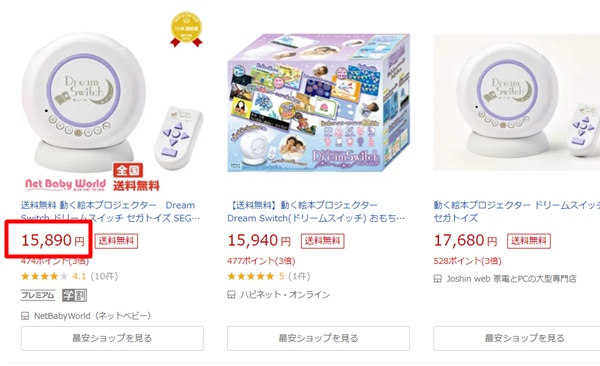The width and height of the screenshot is (600, 366).
Task: Open the ドリームスイッチ セガトイズ title link
Action: (x=517, y=211)
